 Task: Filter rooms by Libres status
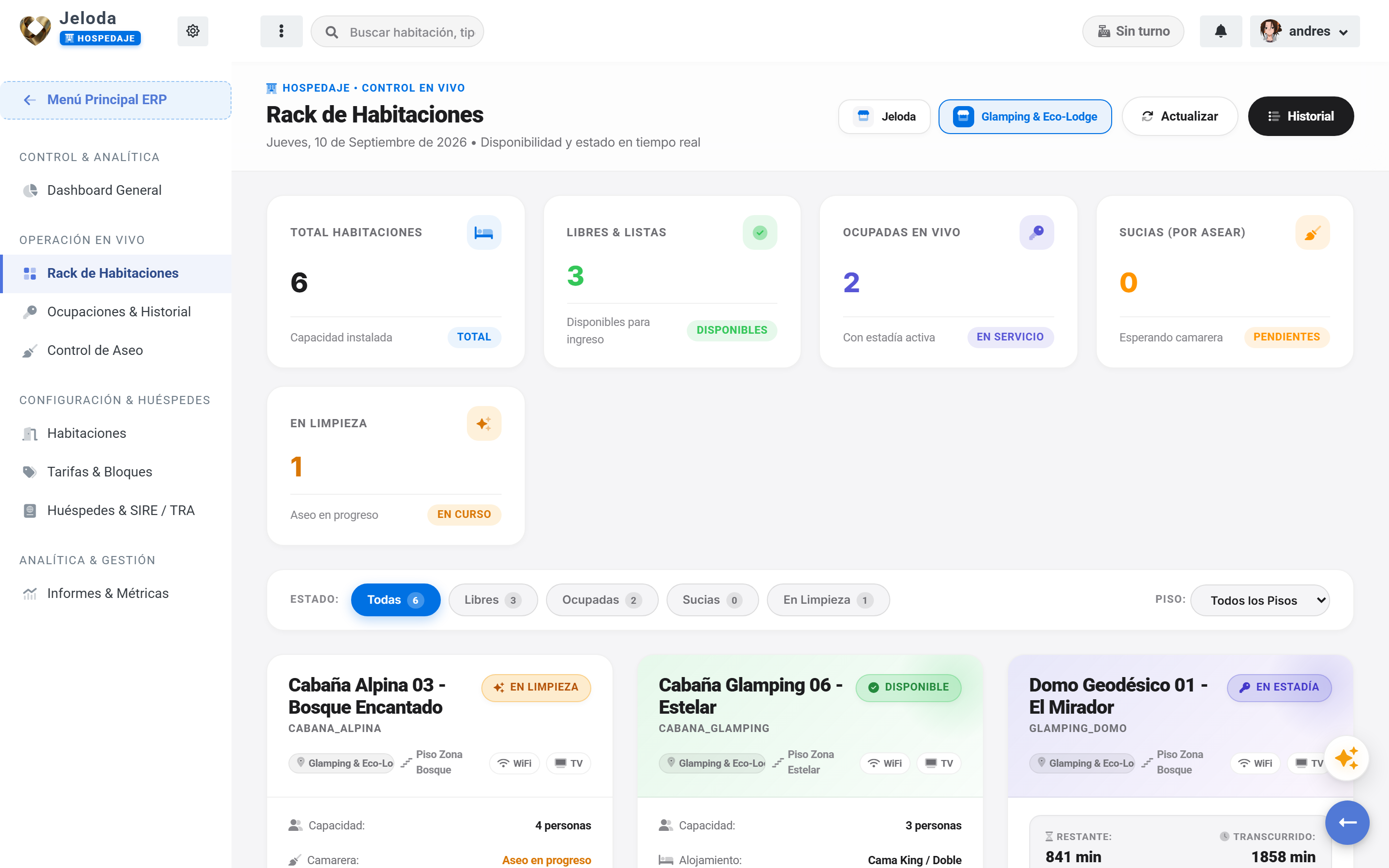click(x=493, y=600)
